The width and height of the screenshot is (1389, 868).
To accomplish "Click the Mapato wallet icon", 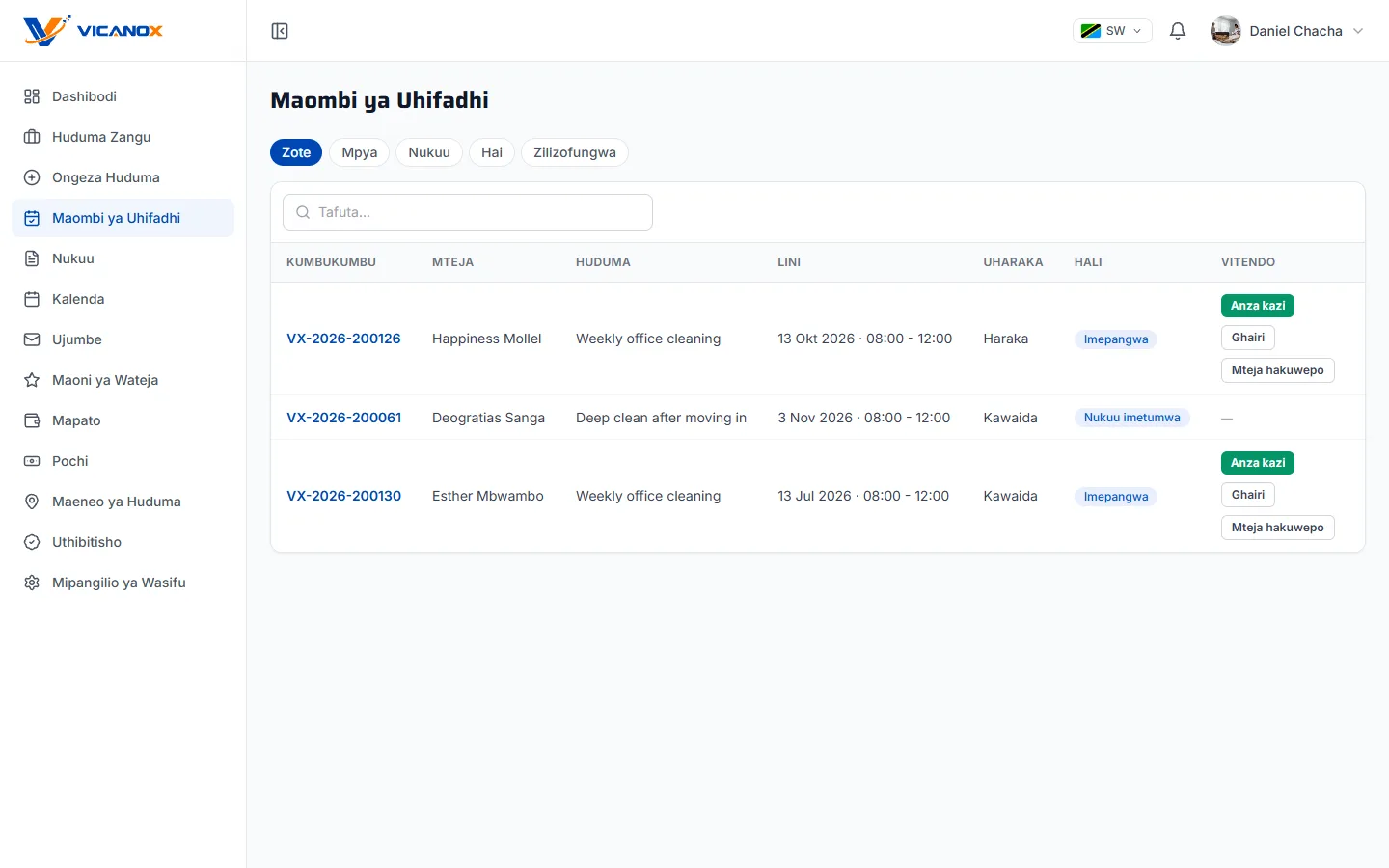I will point(32,420).
